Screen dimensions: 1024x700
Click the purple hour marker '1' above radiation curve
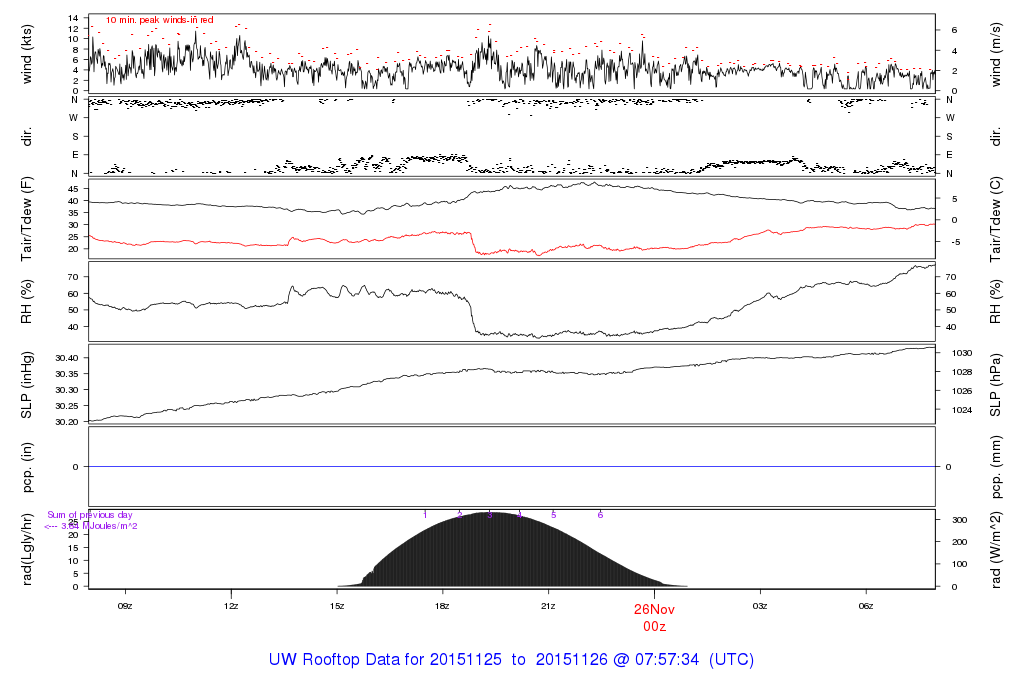[x=425, y=515]
